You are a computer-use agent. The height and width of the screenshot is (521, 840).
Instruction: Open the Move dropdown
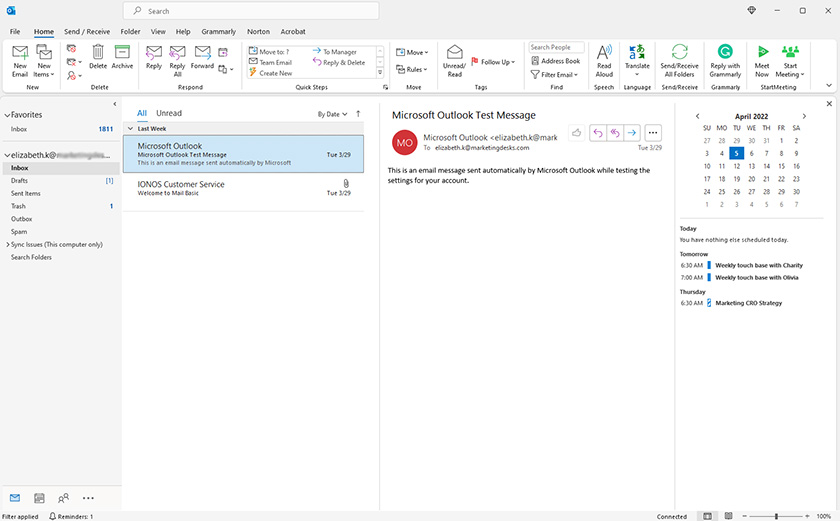(x=412, y=52)
